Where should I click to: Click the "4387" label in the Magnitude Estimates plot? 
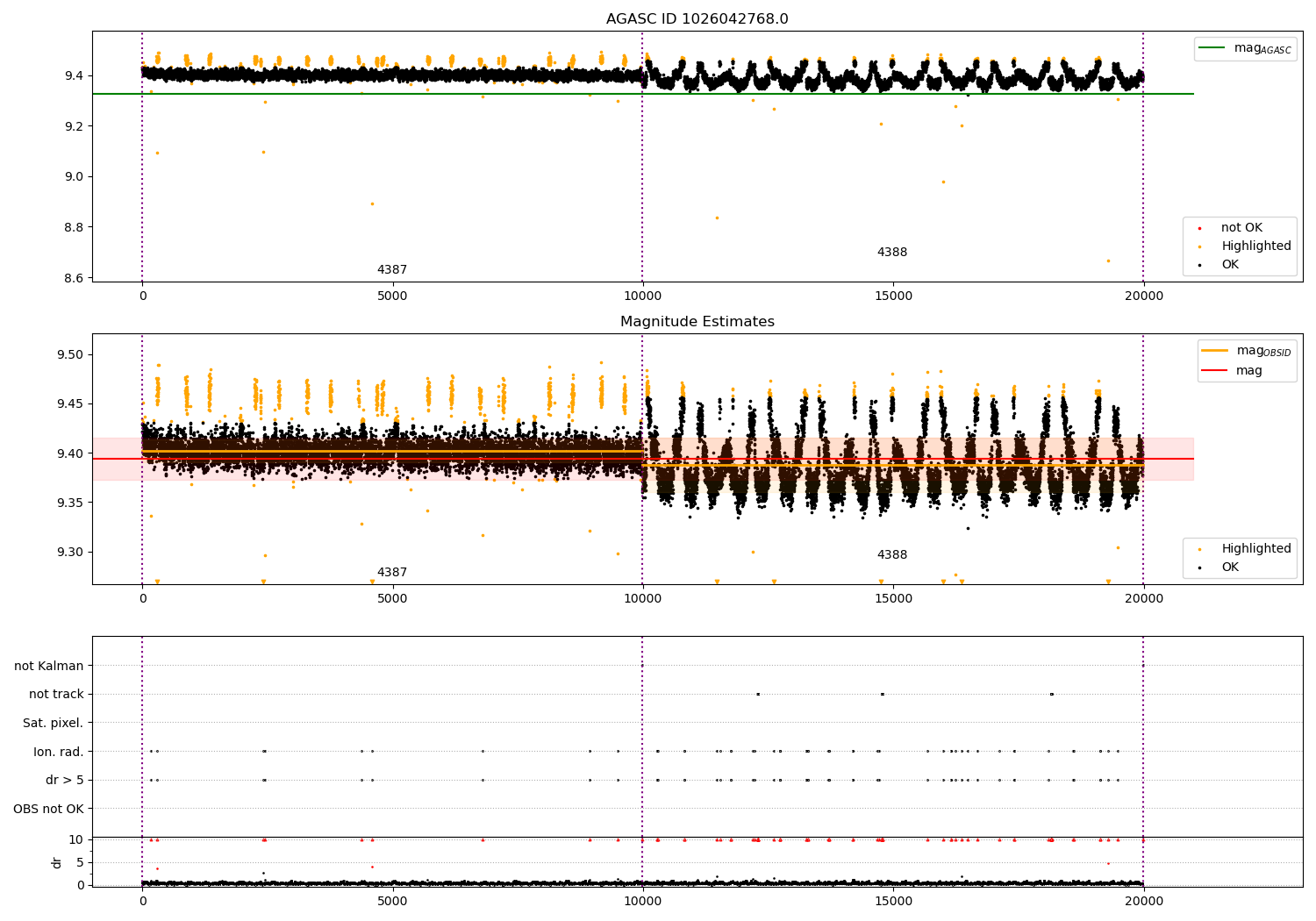[392, 573]
